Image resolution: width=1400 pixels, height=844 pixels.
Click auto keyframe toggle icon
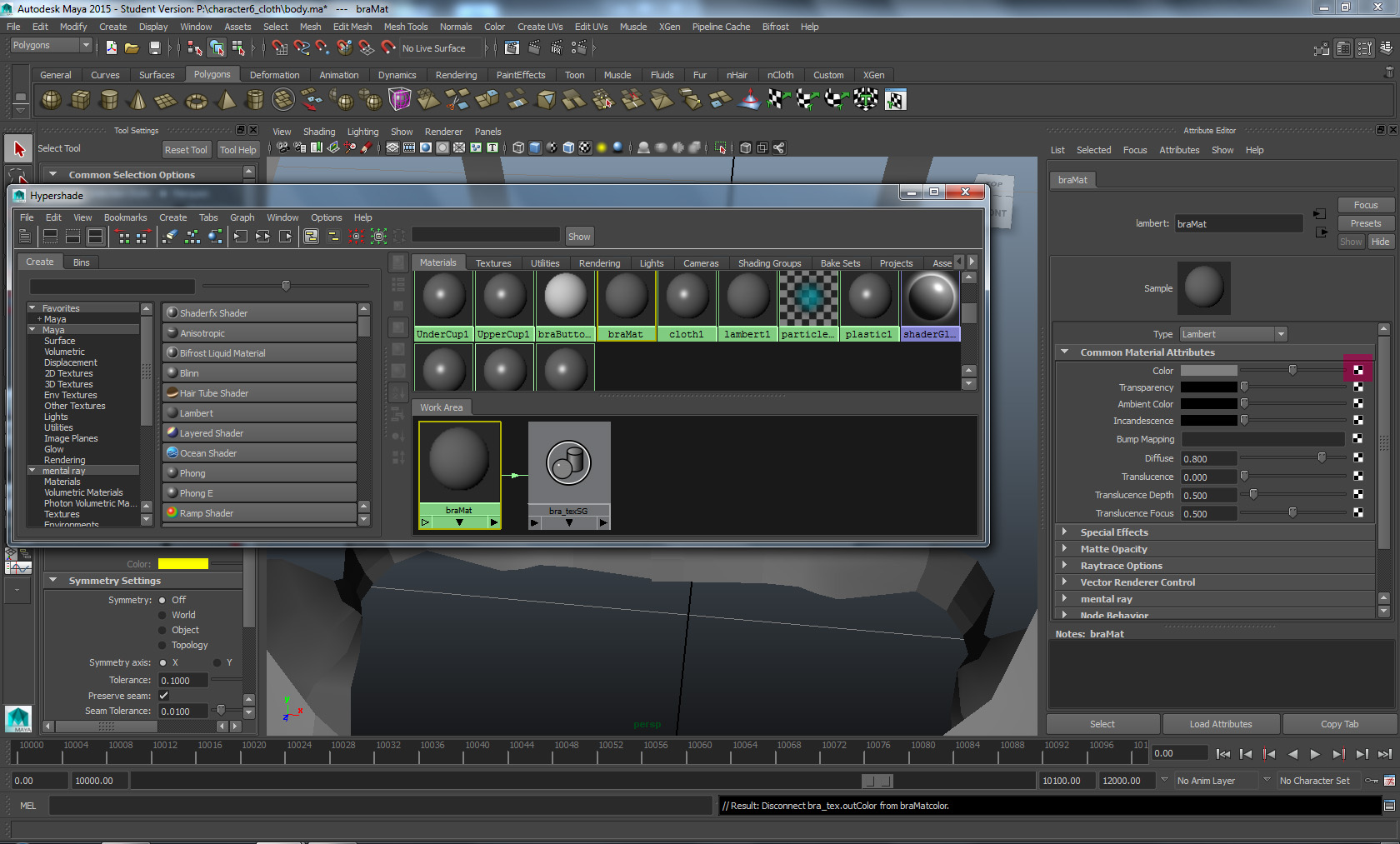point(1372,781)
